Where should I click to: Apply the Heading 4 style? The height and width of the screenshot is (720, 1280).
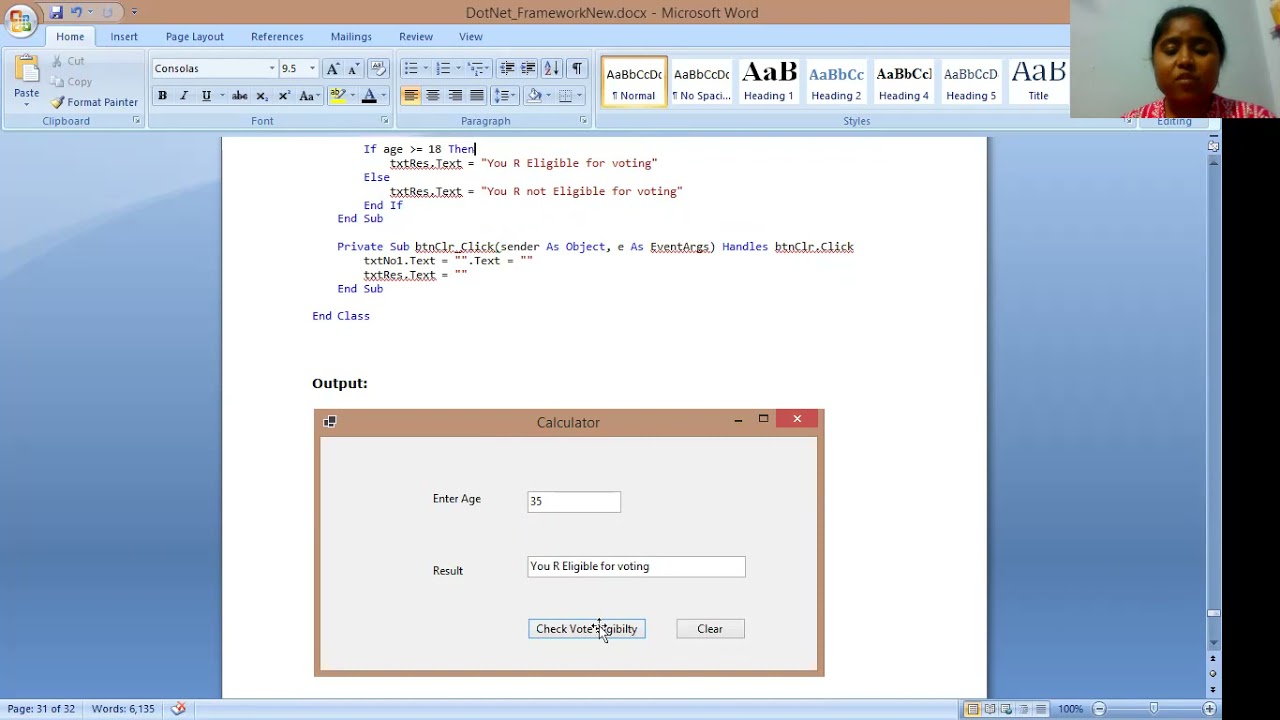[903, 81]
